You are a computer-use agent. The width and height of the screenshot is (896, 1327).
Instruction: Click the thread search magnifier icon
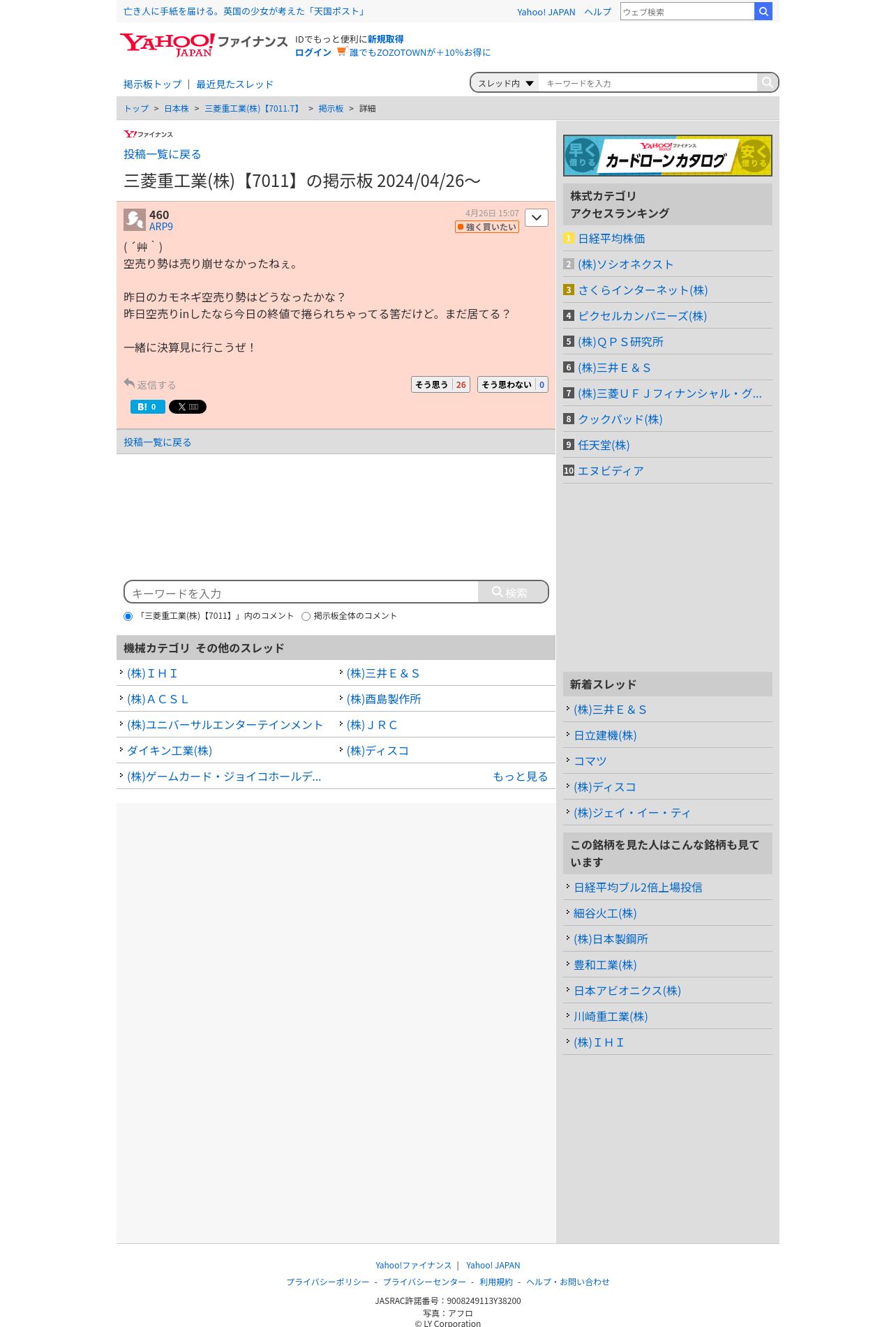coord(767,82)
